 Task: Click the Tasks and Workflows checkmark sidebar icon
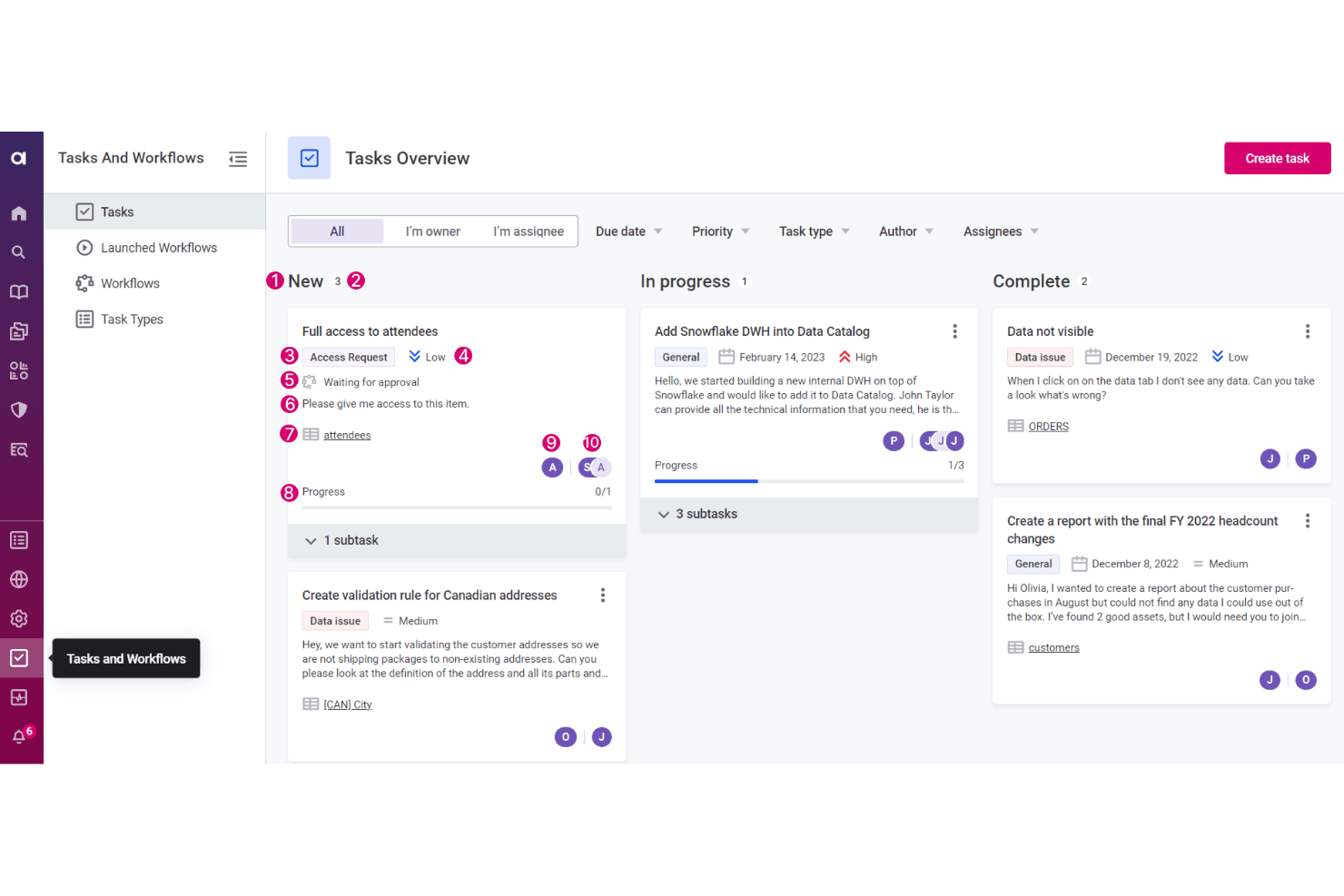tap(19, 658)
